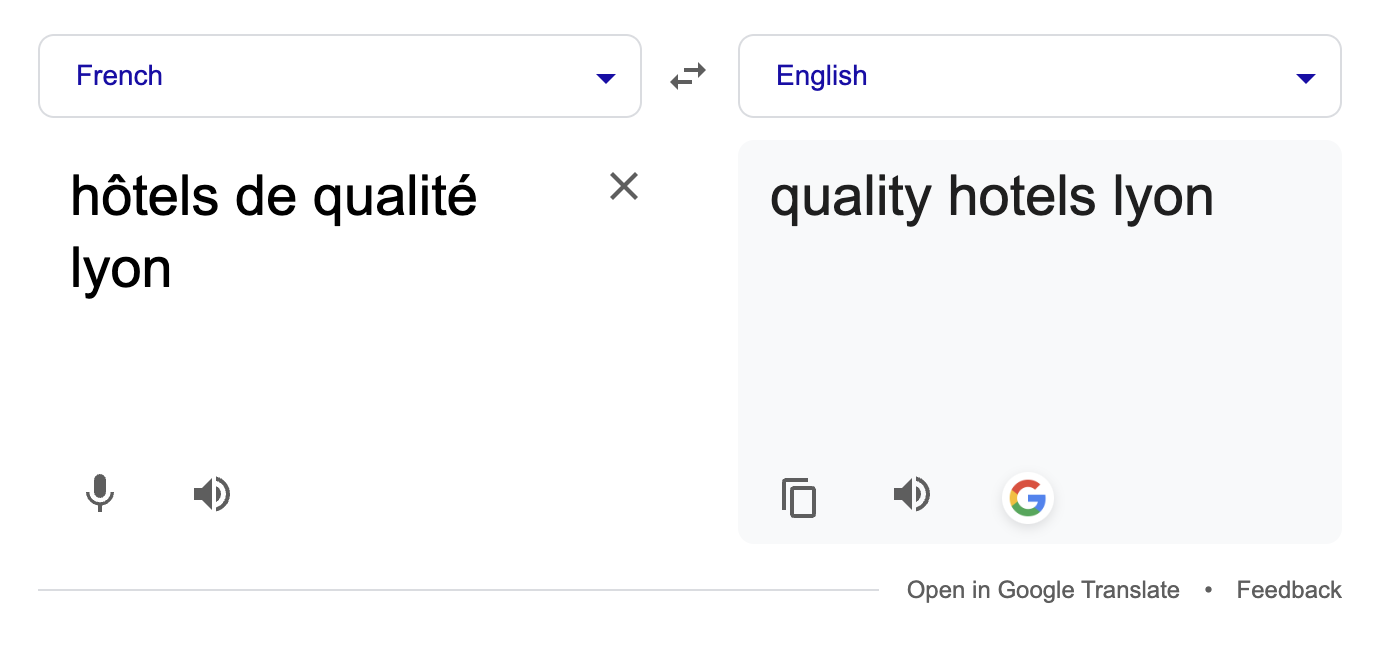Image resolution: width=1394 pixels, height=656 pixels.
Task: Expand the target language arrow beside English
Action: pos(1306,78)
